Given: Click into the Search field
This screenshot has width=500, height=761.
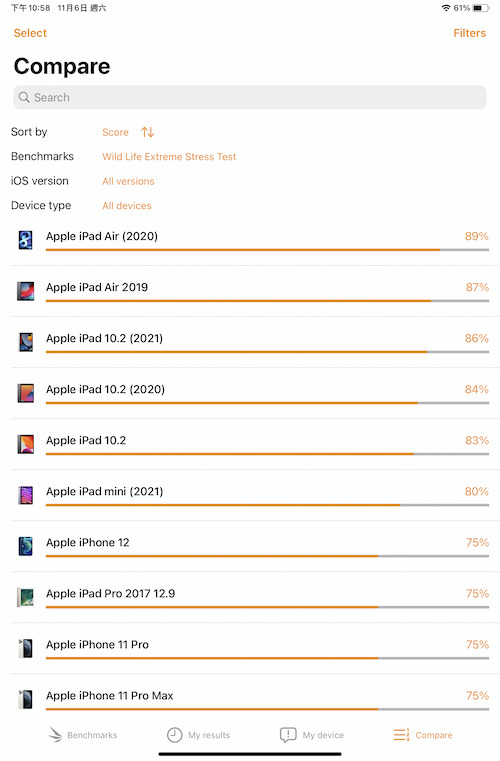Looking at the screenshot, I should (250, 98).
